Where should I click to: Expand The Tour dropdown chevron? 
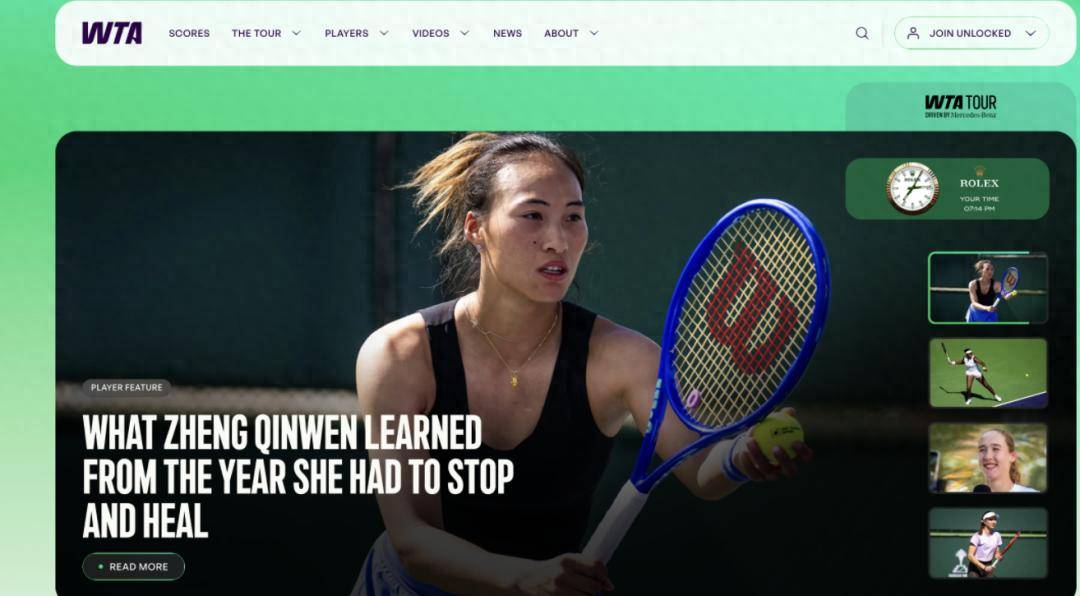pos(296,33)
